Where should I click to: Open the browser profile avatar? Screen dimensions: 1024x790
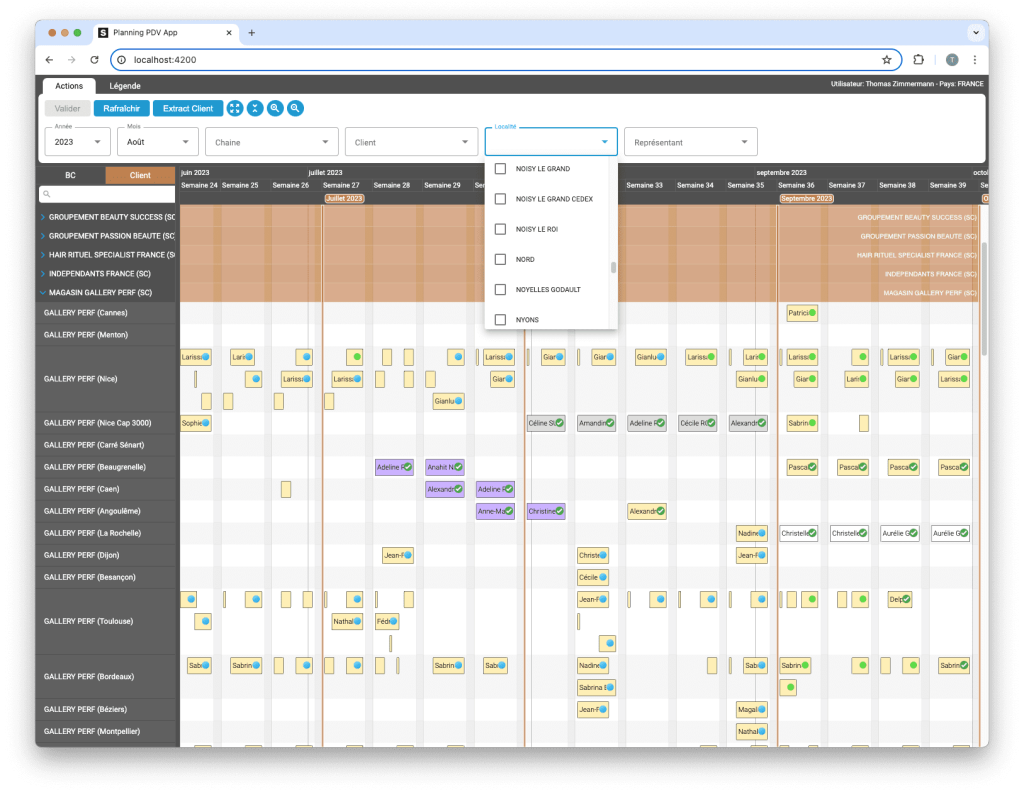[x=952, y=59]
